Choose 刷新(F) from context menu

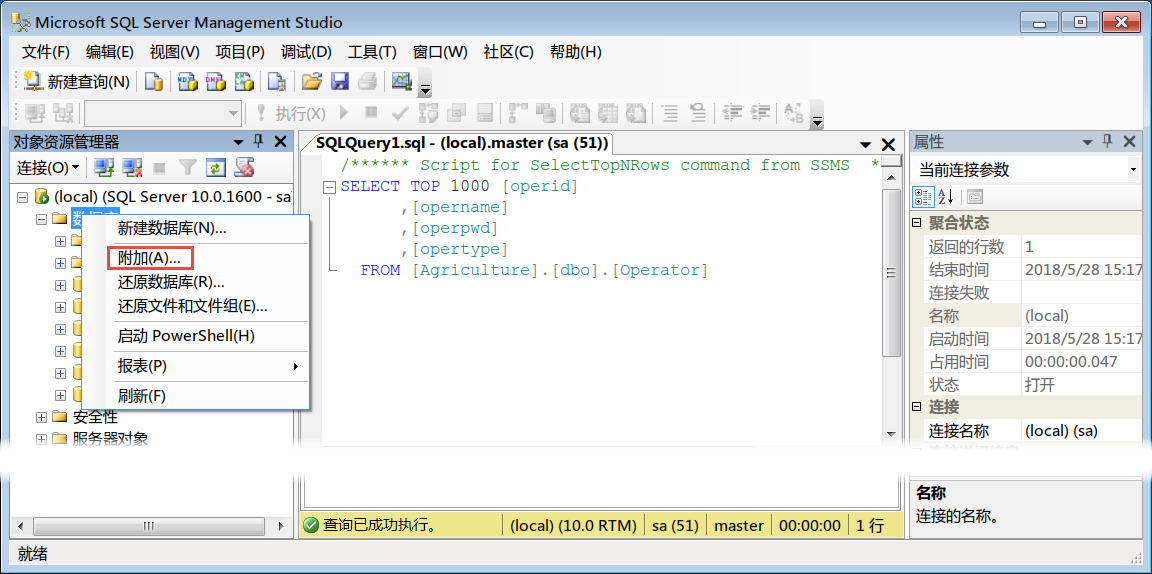(x=195, y=396)
